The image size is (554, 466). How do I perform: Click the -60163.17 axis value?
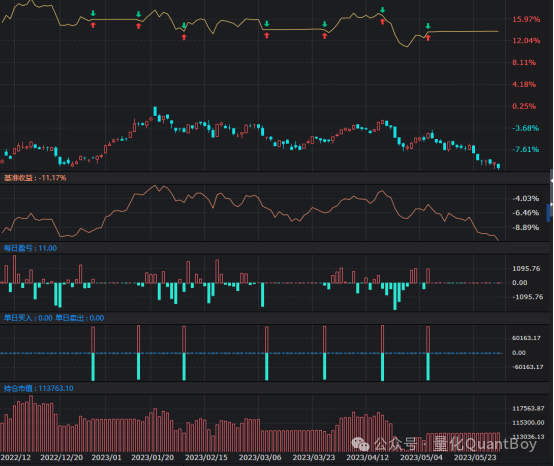[x=527, y=367]
